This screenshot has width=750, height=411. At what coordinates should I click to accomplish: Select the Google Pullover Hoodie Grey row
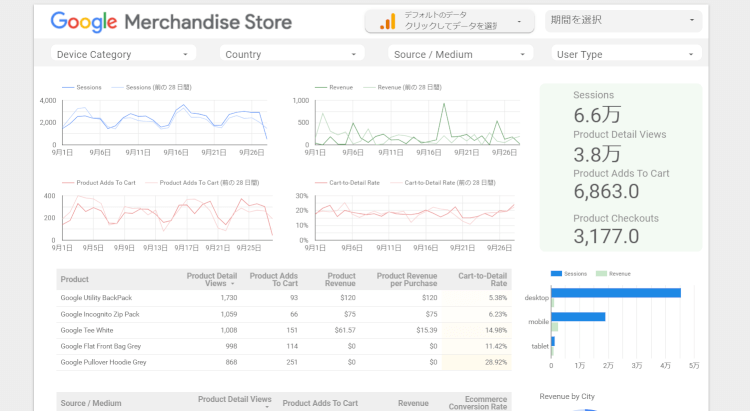[284, 362]
